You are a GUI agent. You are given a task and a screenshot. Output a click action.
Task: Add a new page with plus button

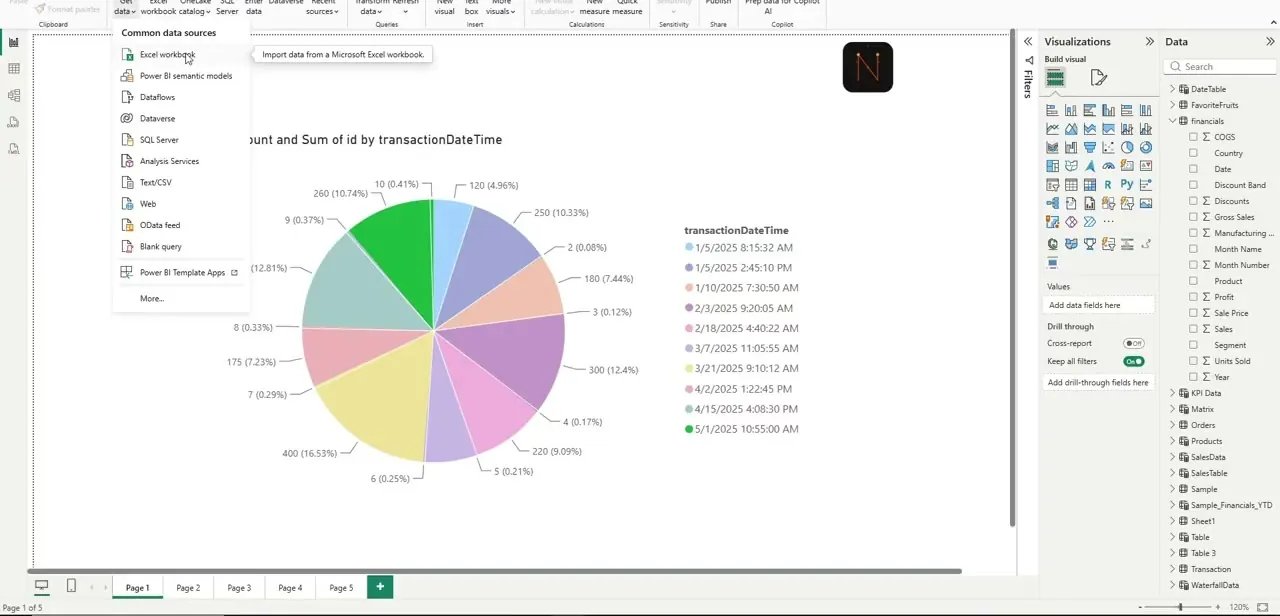click(x=380, y=587)
